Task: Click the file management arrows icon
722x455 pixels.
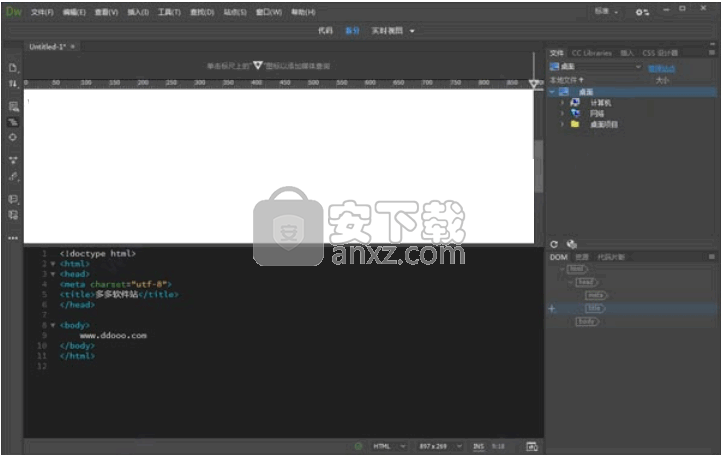Action: tap(13, 84)
